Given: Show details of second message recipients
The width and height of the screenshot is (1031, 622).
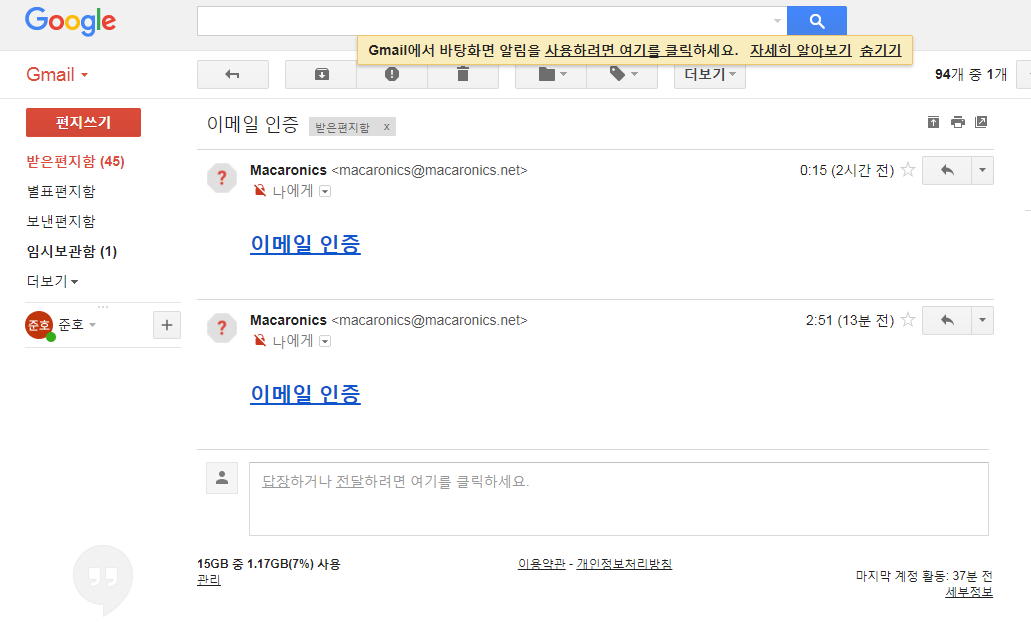Looking at the screenshot, I should (325, 341).
